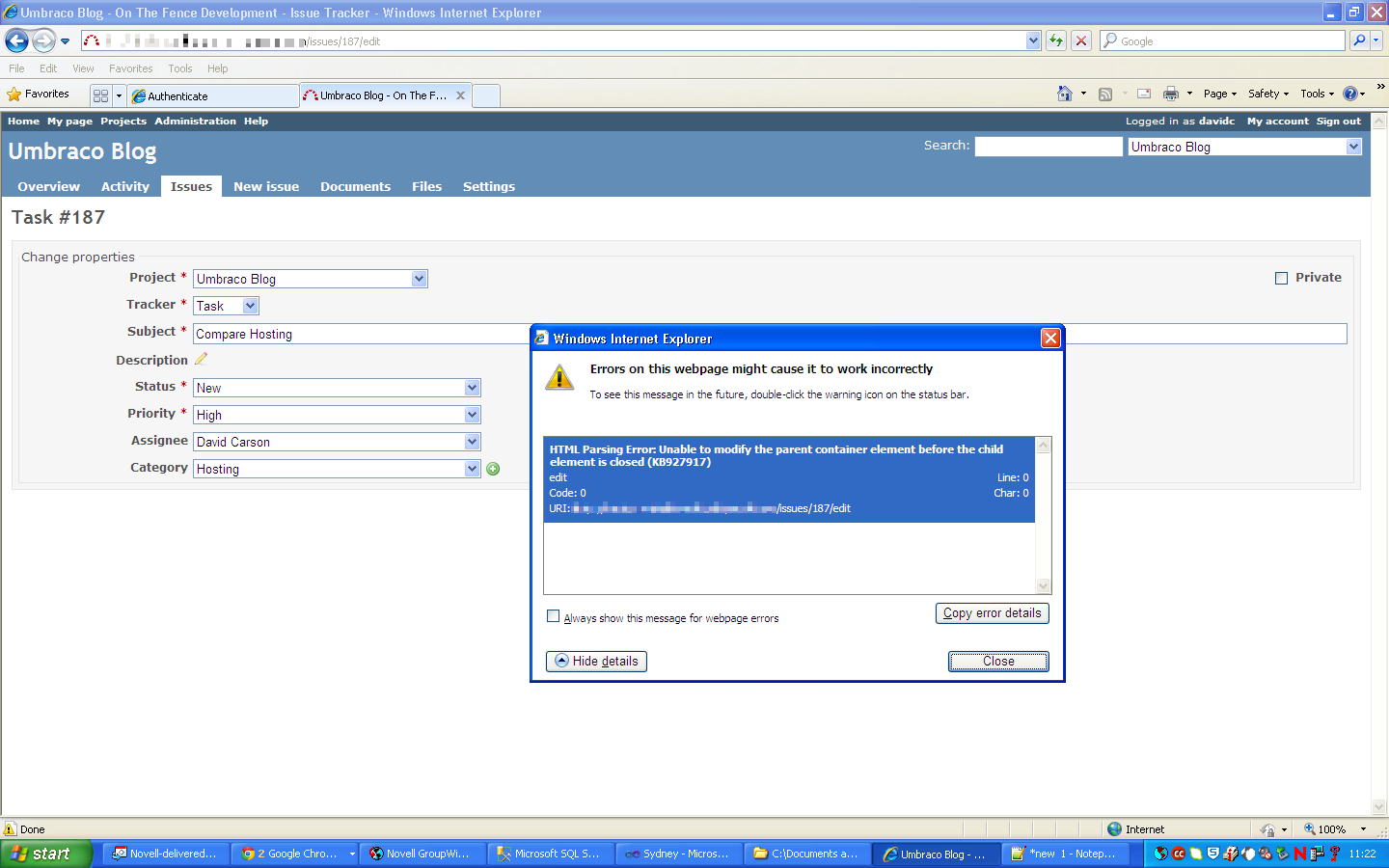Click the Administration link in top menu
Screen dimensions: 1389x868
click(x=195, y=122)
